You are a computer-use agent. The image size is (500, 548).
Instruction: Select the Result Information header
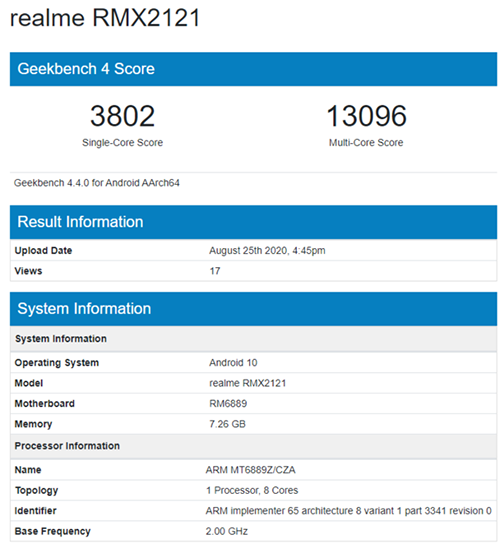pos(253,222)
